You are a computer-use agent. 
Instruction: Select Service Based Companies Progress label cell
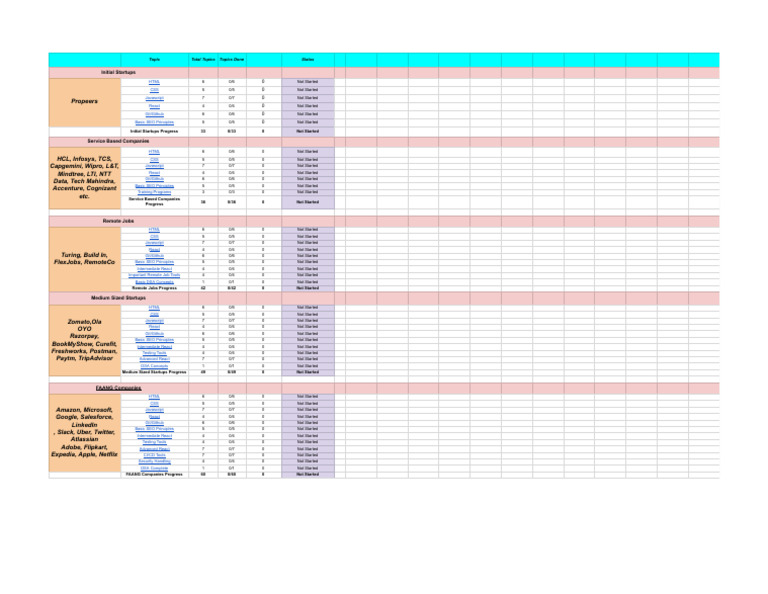(x=154, y=202)
